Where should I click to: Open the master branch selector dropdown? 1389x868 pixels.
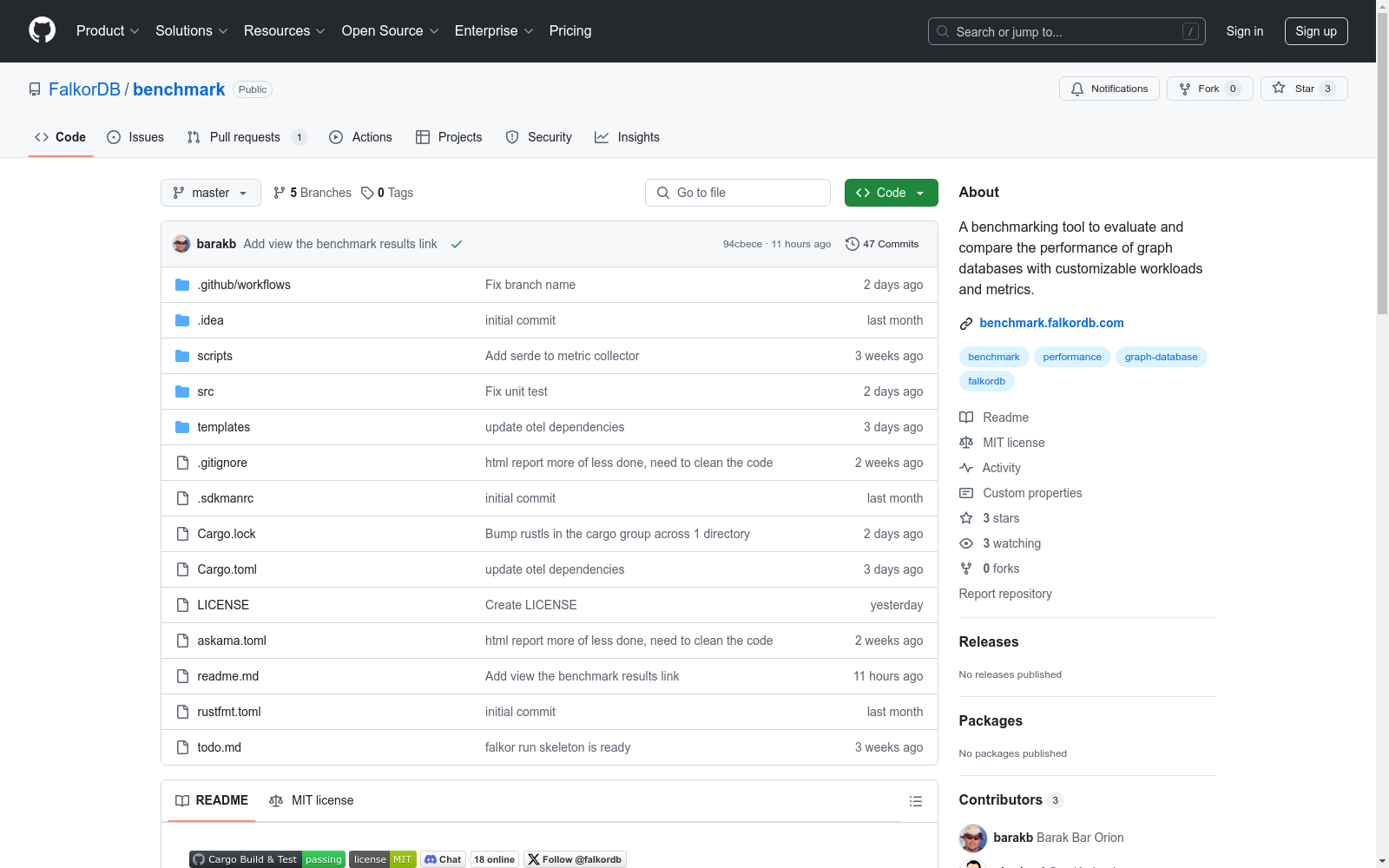pyautogui.click(x=211, y=193)
